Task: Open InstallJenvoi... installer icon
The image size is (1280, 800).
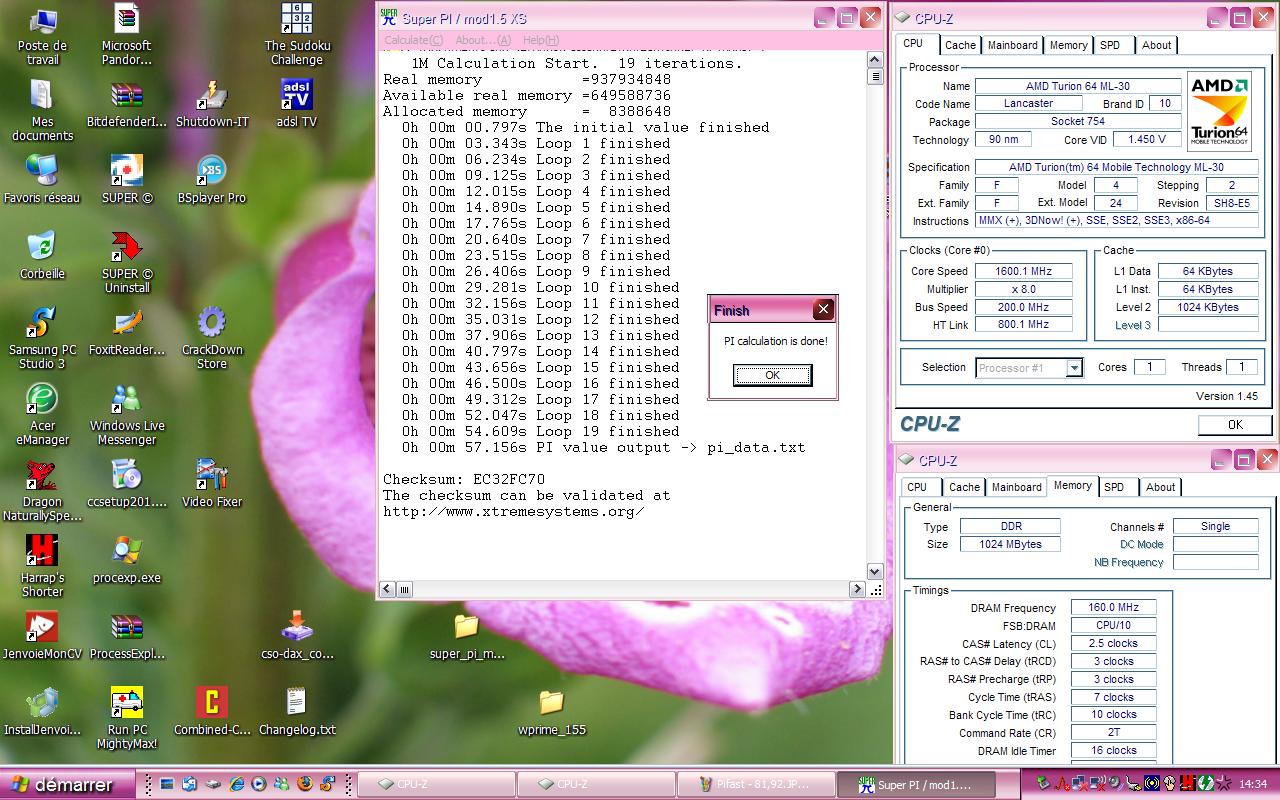Action: [x=42, y=712]
